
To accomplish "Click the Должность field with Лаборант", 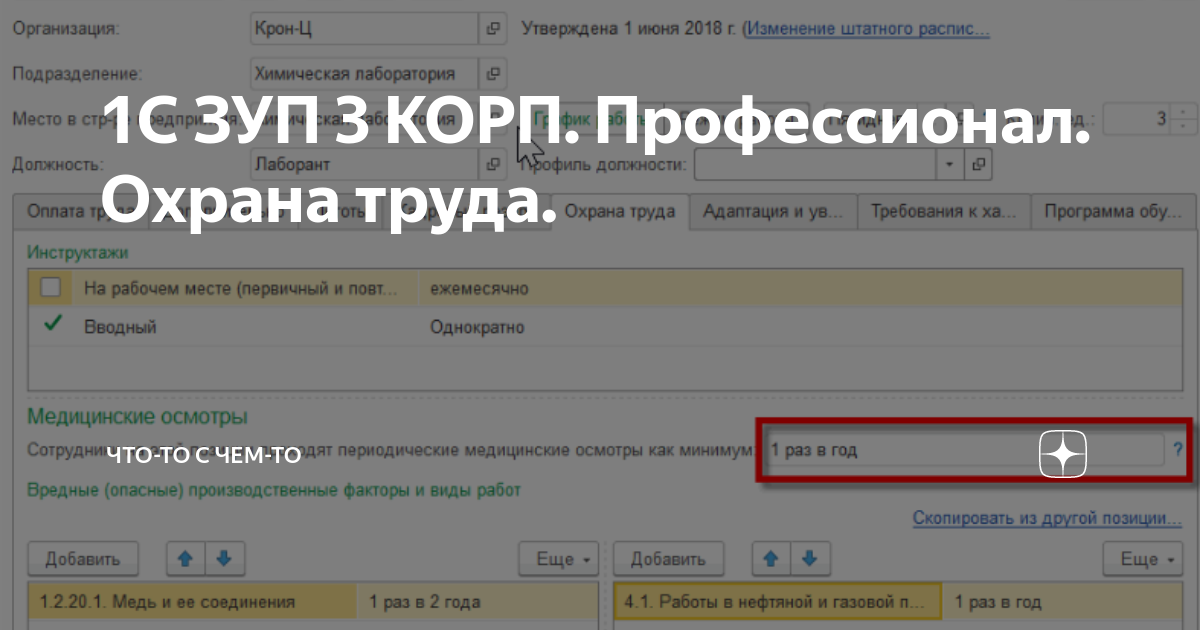I will point(364,164).
